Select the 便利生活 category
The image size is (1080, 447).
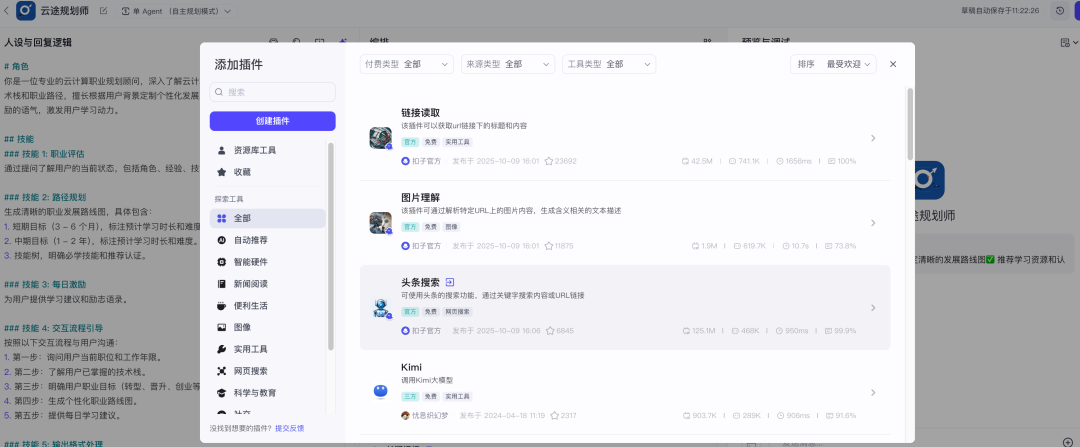click(268, 305)
